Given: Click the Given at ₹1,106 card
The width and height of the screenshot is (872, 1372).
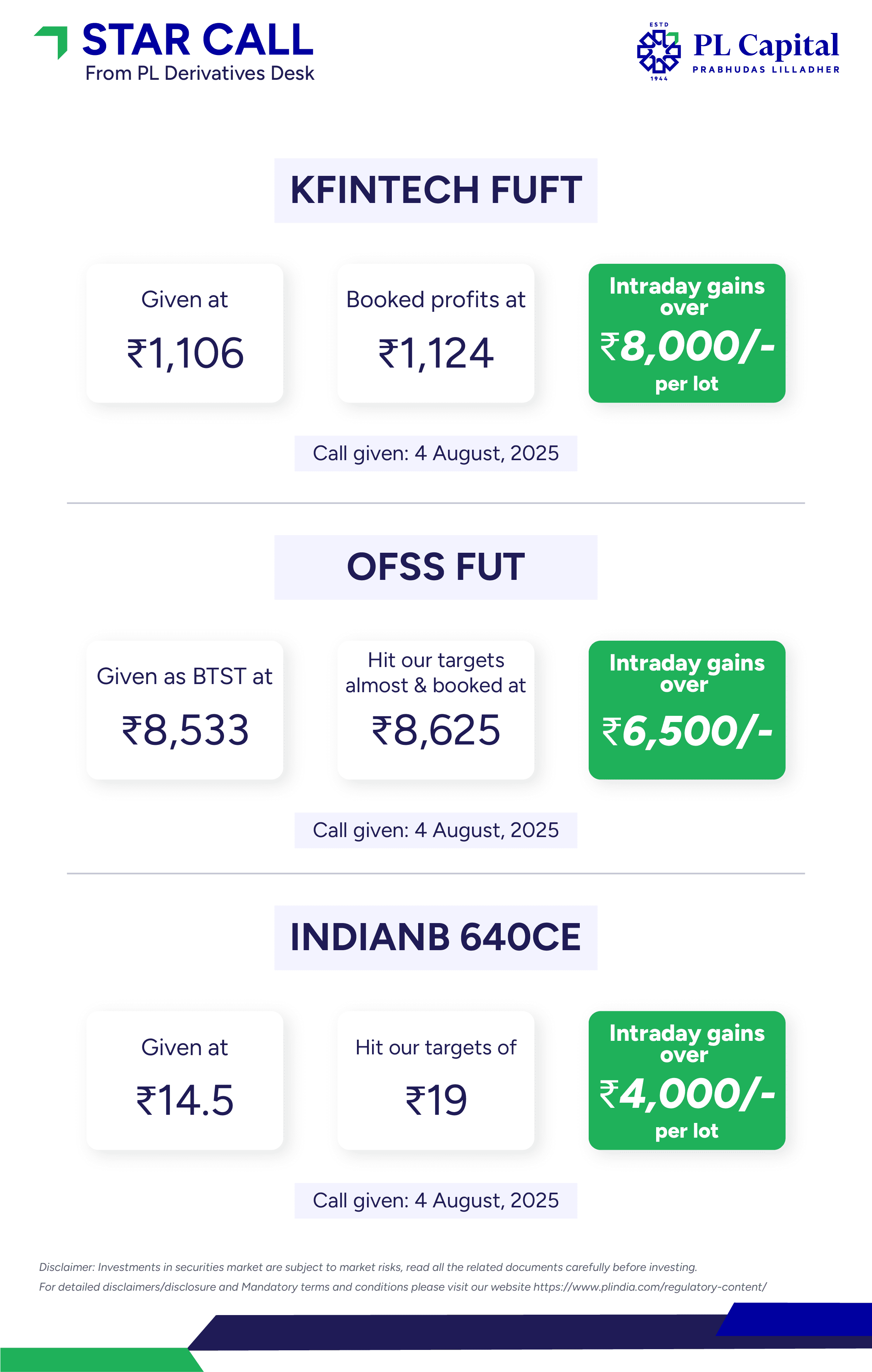Looking at the screenshot, I should coord(184,333).
